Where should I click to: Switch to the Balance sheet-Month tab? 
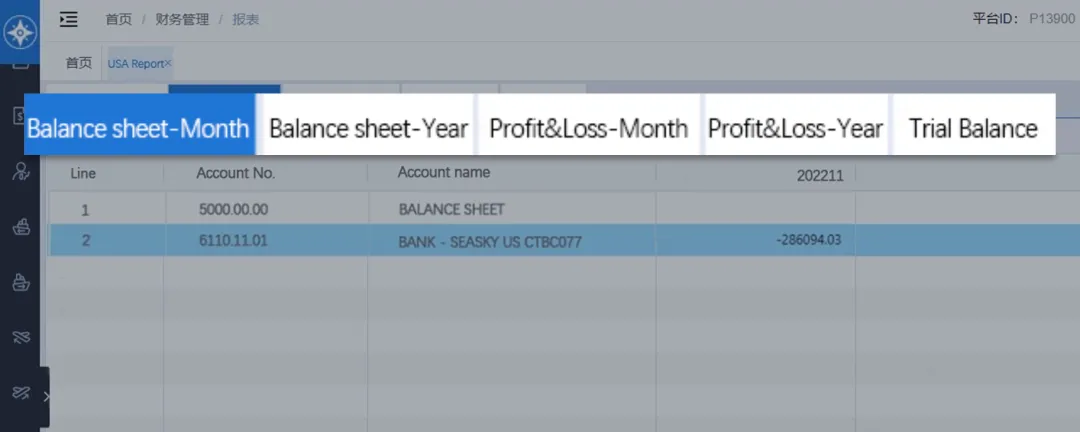pyautogui.click(x=139, y=128)
